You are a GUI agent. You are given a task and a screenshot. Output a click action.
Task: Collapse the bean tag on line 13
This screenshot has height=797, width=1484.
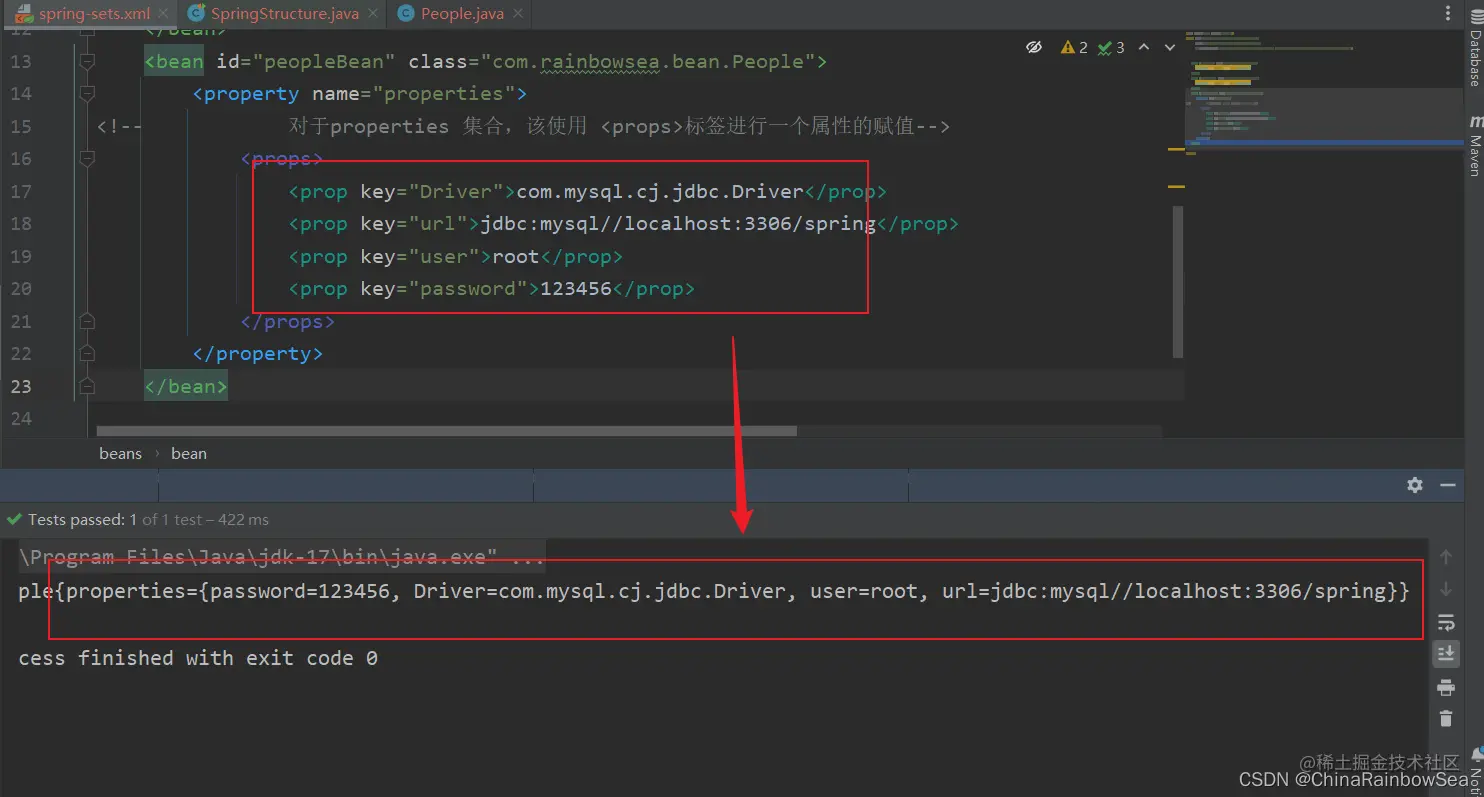(x=87, y=62)
